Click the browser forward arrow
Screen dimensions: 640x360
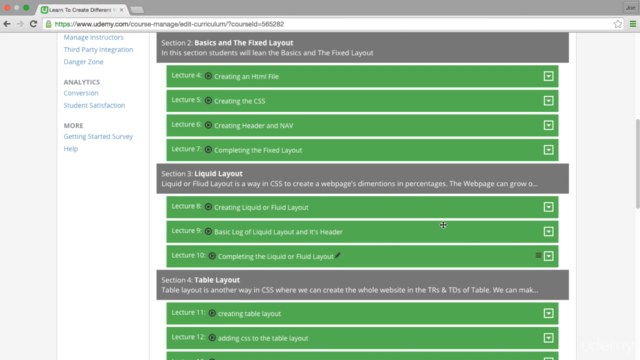(x=20, y=24)
